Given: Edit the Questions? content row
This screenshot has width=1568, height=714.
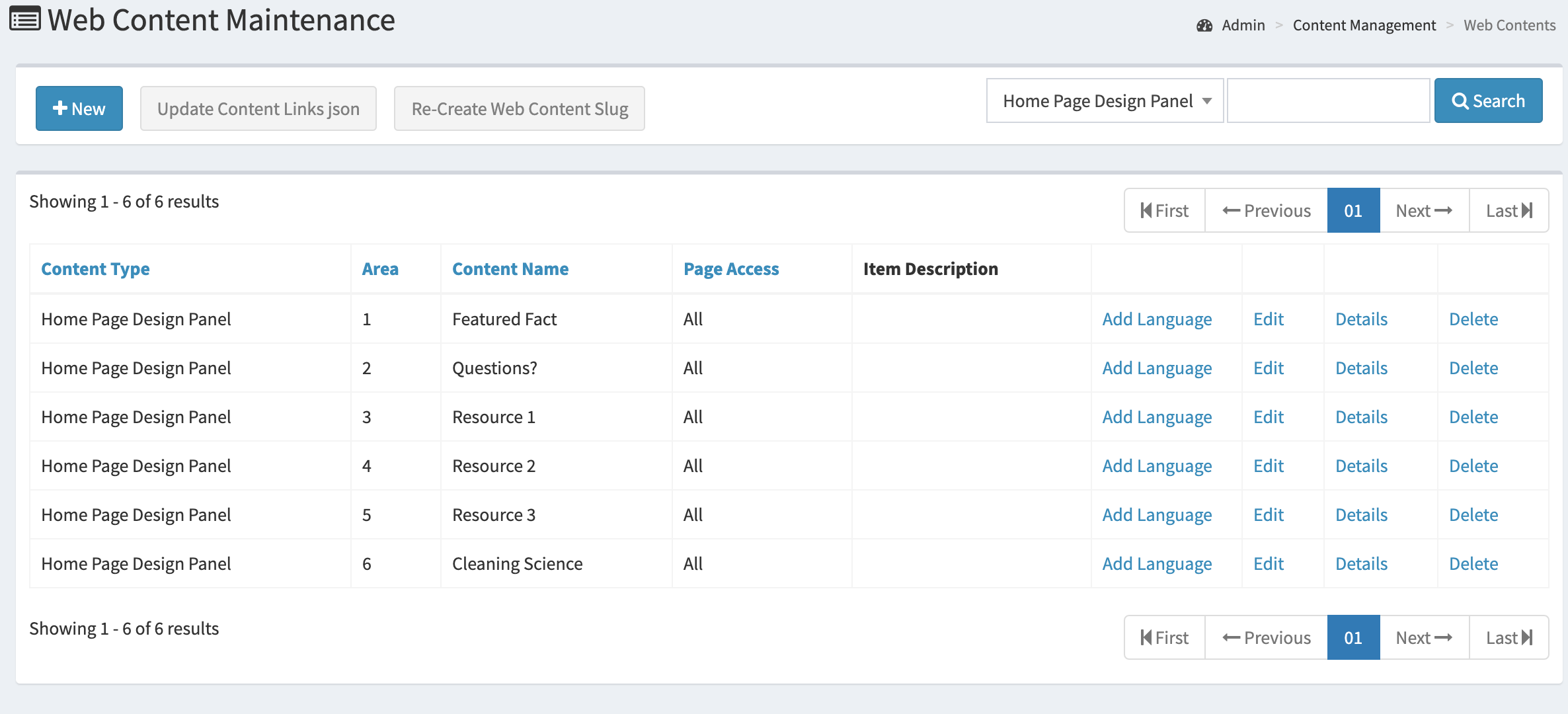Looking at the screenshot, I should tap(1268, 368).
